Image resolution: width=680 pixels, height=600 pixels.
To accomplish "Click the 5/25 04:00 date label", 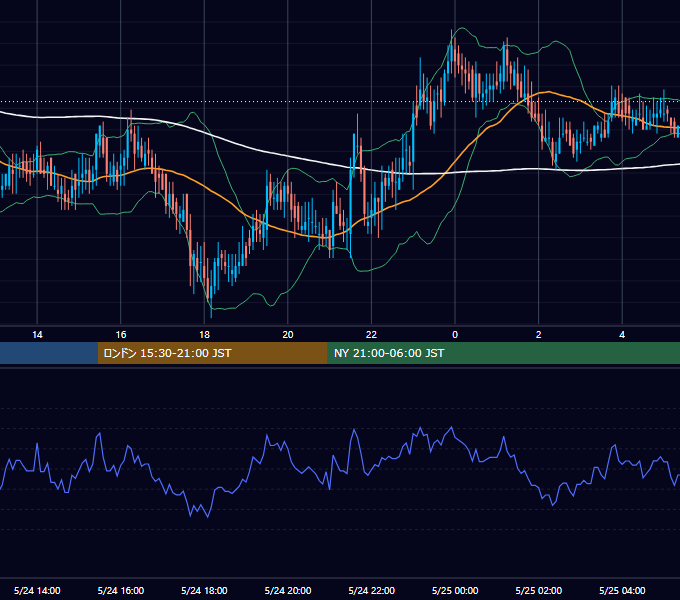I will pyautogui.click(x=622, y=590).
